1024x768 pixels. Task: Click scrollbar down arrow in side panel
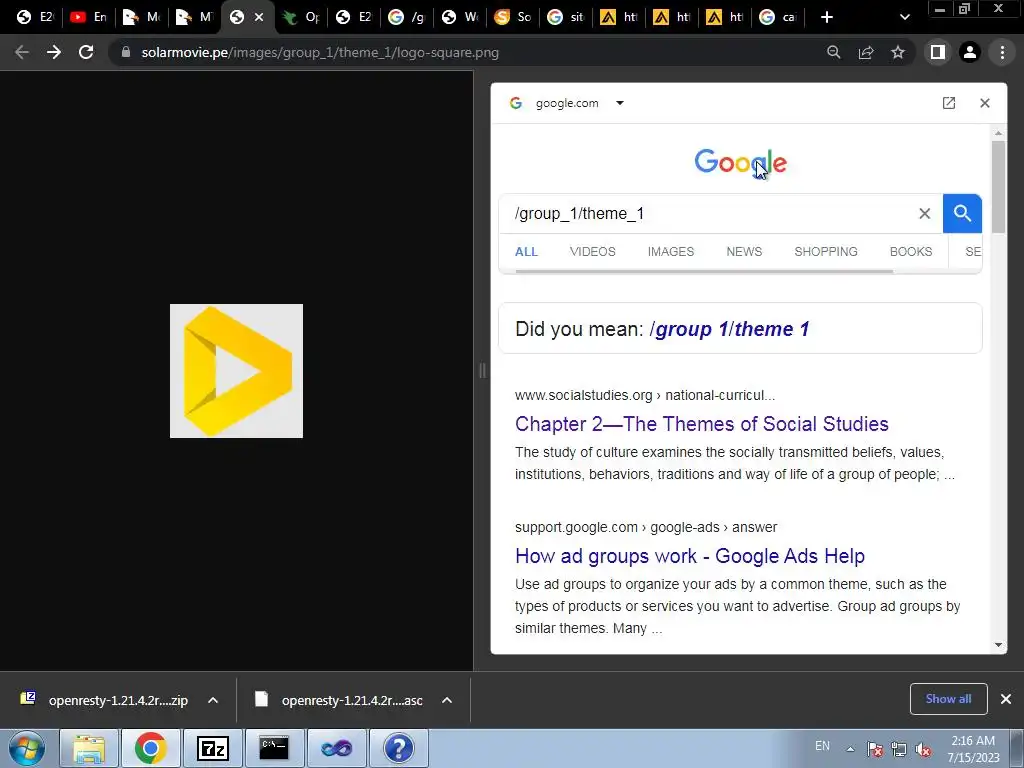998,645
